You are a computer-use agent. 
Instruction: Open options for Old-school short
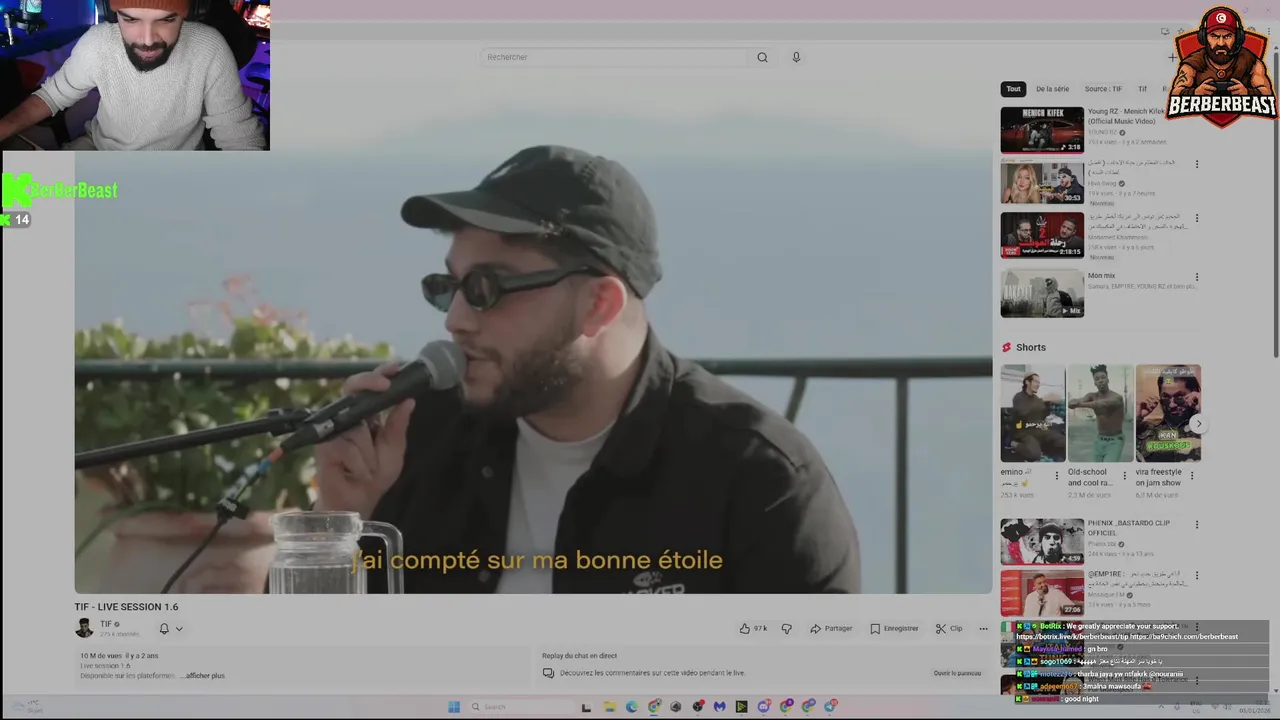1124,476
